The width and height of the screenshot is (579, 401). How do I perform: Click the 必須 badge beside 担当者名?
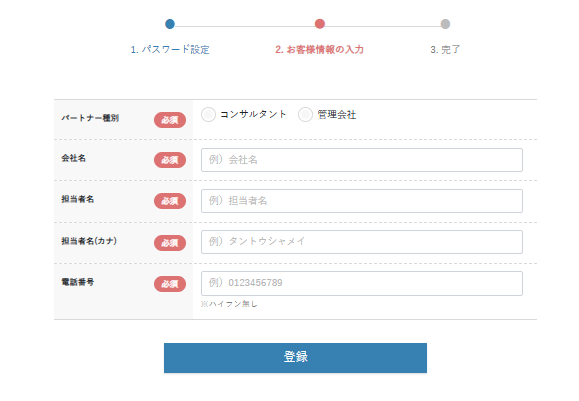[x=170, y=201]
